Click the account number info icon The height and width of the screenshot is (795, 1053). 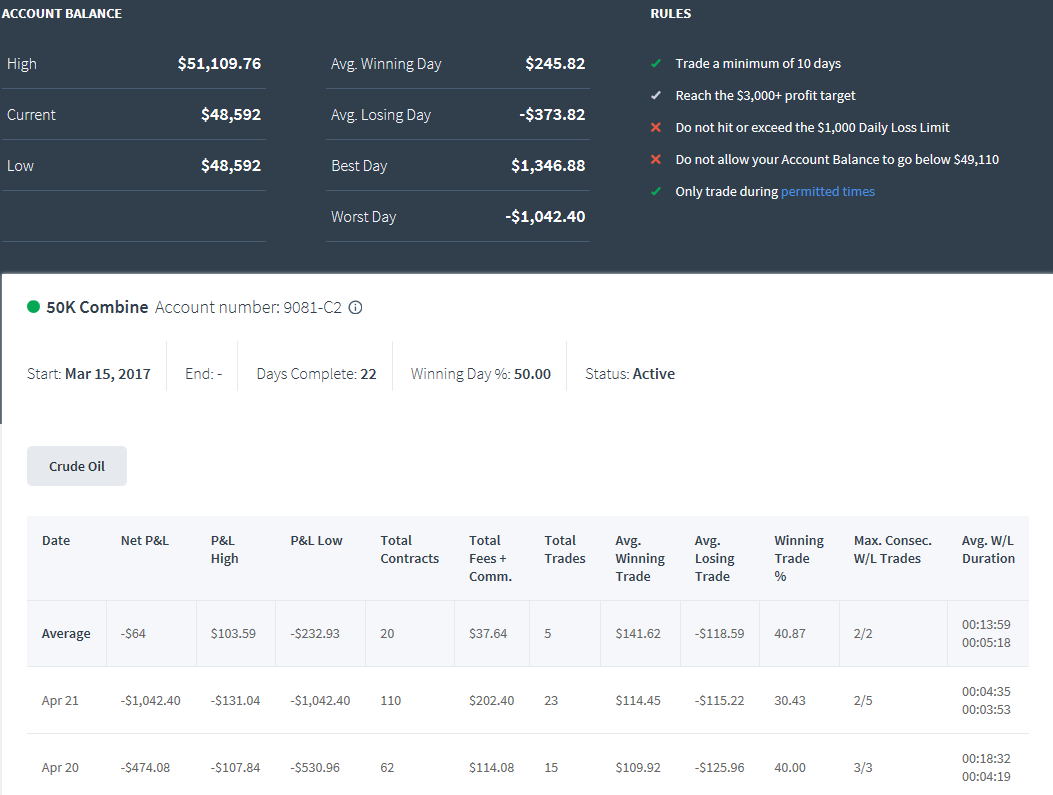click(x=355, y=308)
